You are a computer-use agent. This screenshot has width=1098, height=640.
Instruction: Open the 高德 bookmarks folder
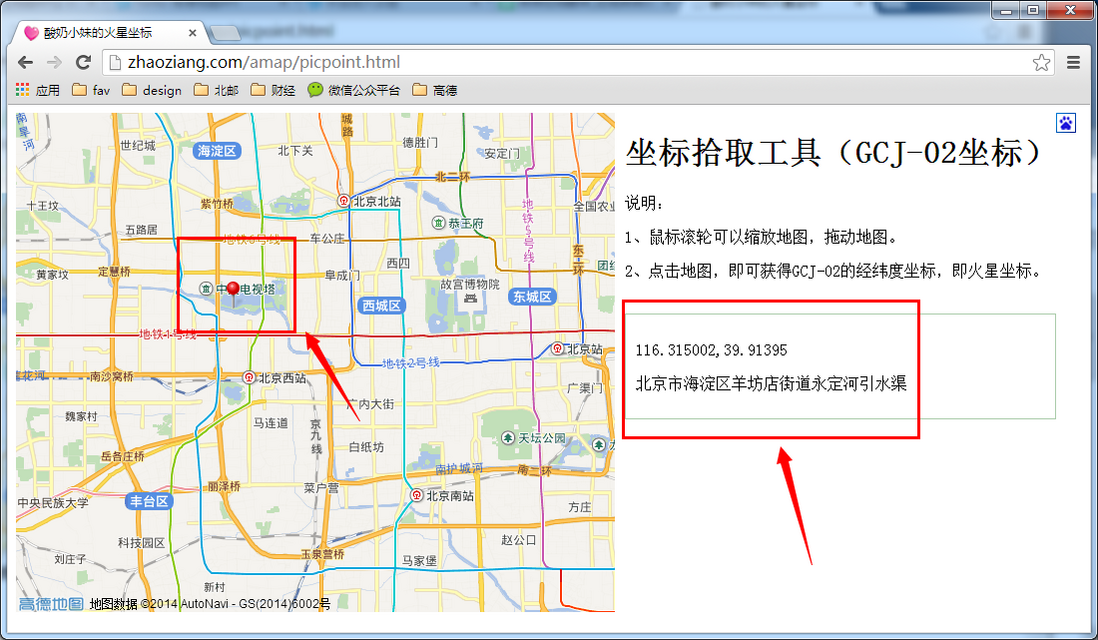430,90
